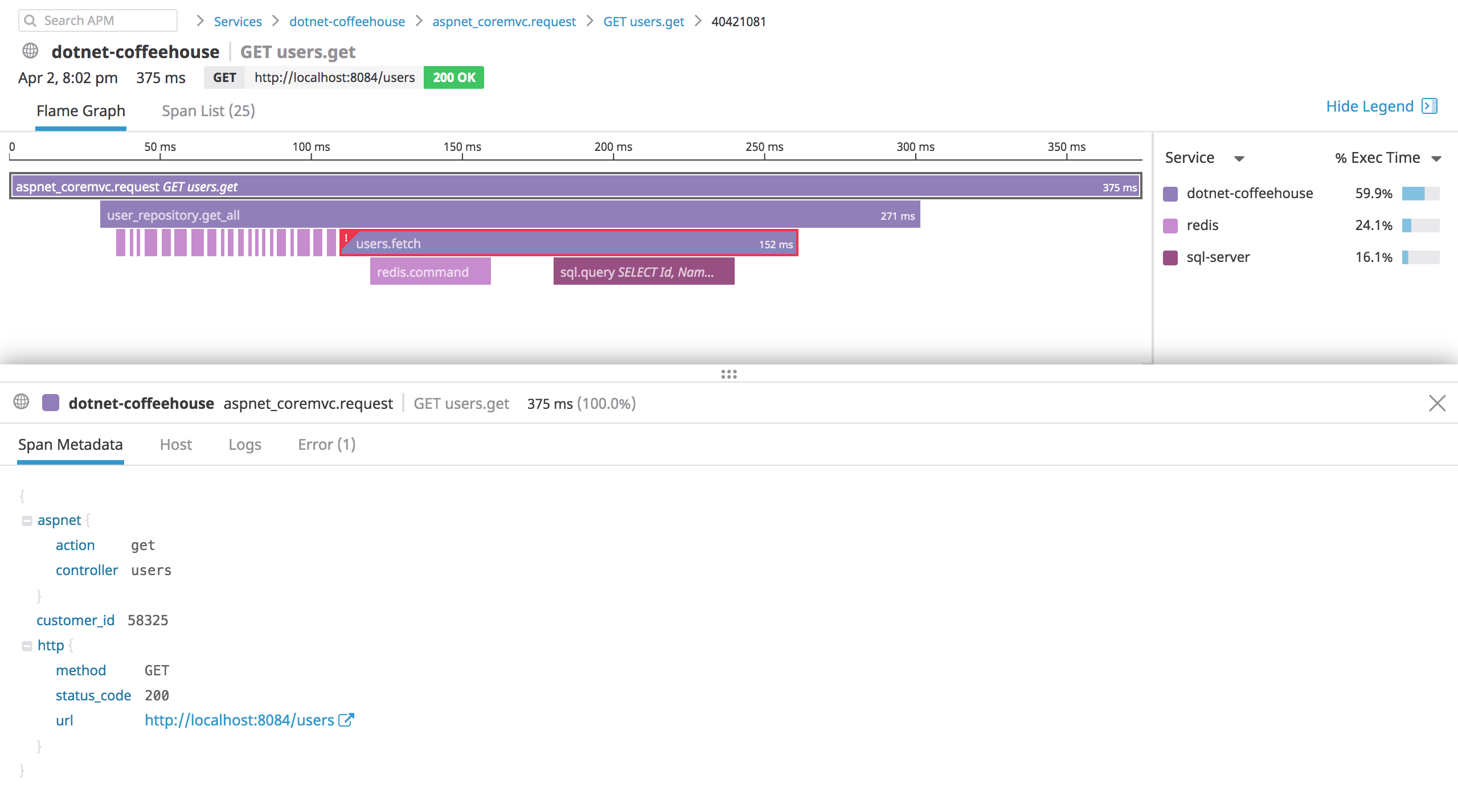Viewport: 1458px width, 812px height.
Task: Switch to the Span List (25) tab
Action: (208, 110)
